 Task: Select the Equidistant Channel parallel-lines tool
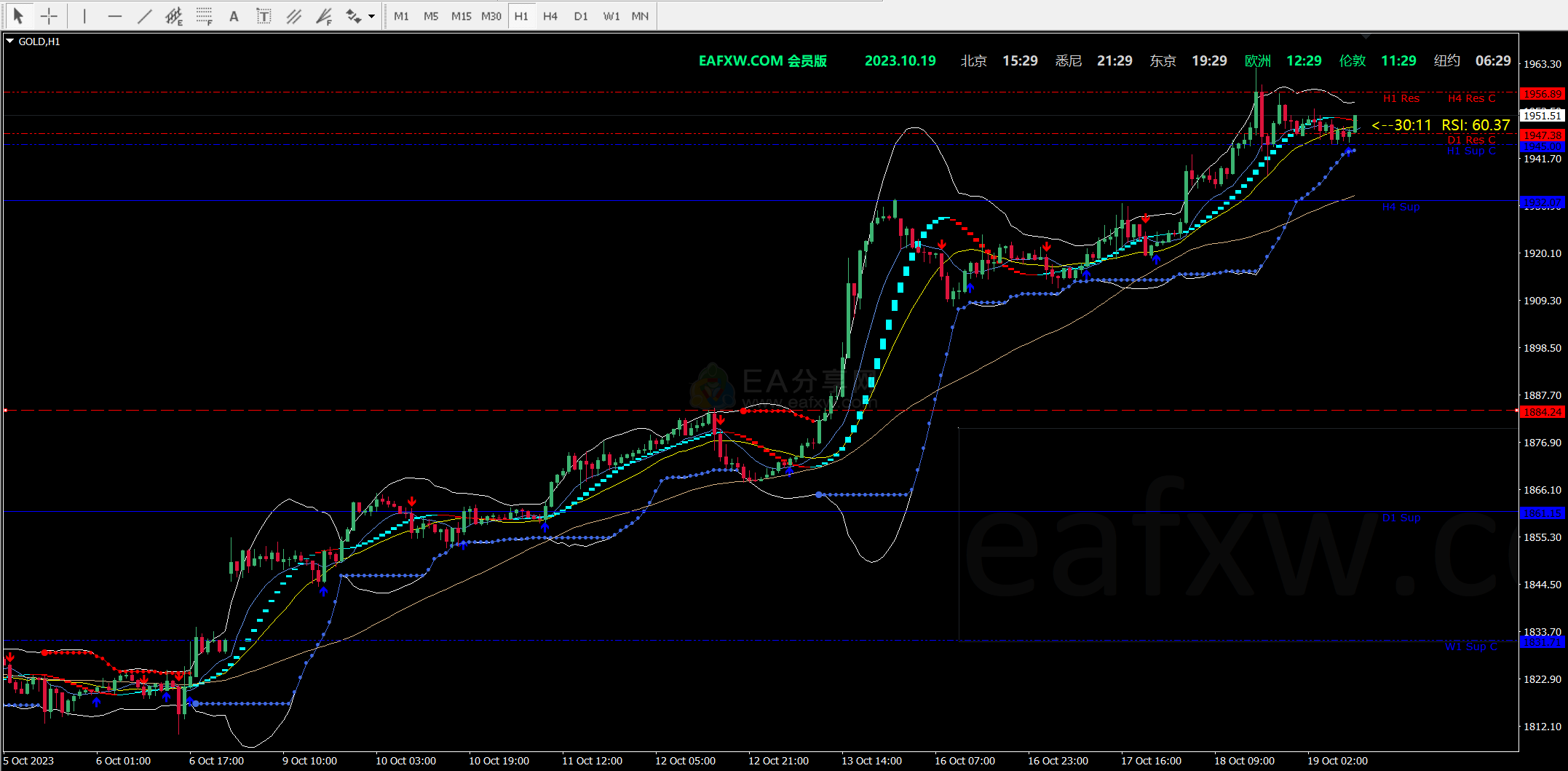click(293, 15)
